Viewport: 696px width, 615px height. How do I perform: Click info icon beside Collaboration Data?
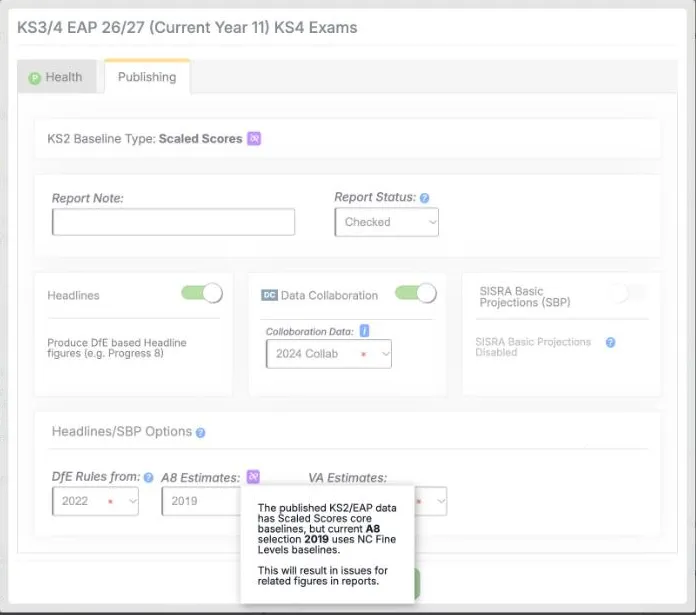[364, 331]
